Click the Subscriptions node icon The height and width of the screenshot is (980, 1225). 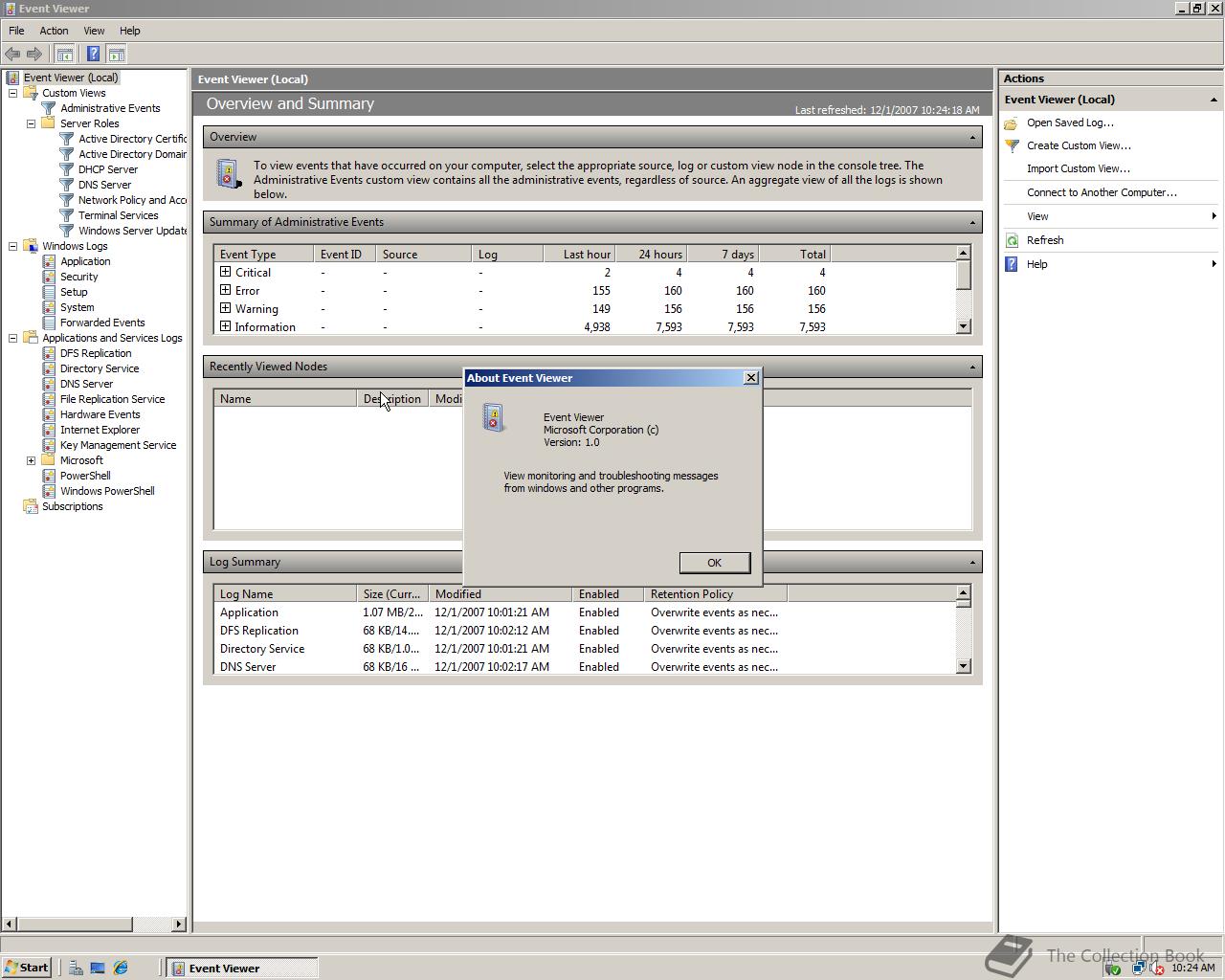click(31, 506)
